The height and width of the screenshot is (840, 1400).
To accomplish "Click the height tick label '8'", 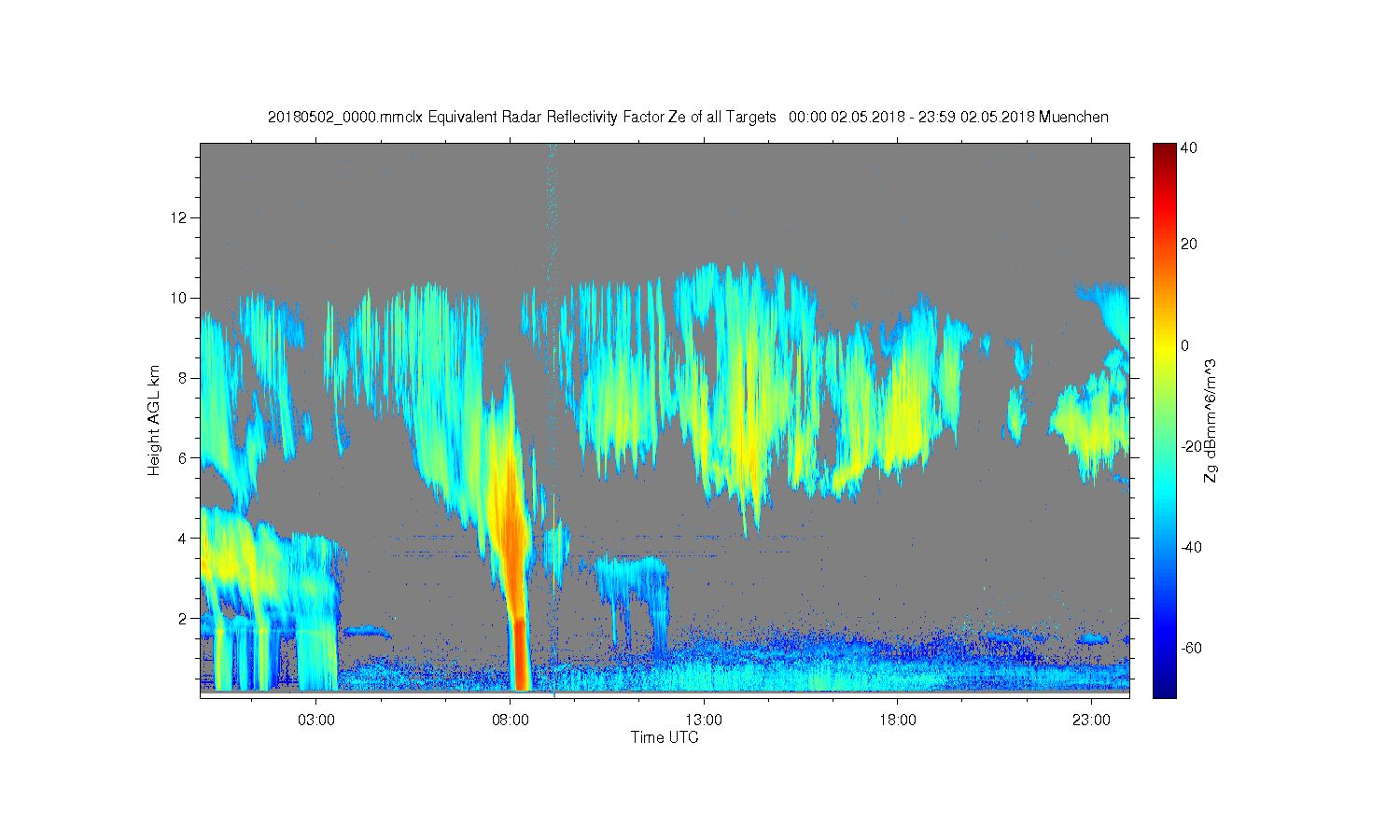I will pyautogui.click(x=184, y=378).
